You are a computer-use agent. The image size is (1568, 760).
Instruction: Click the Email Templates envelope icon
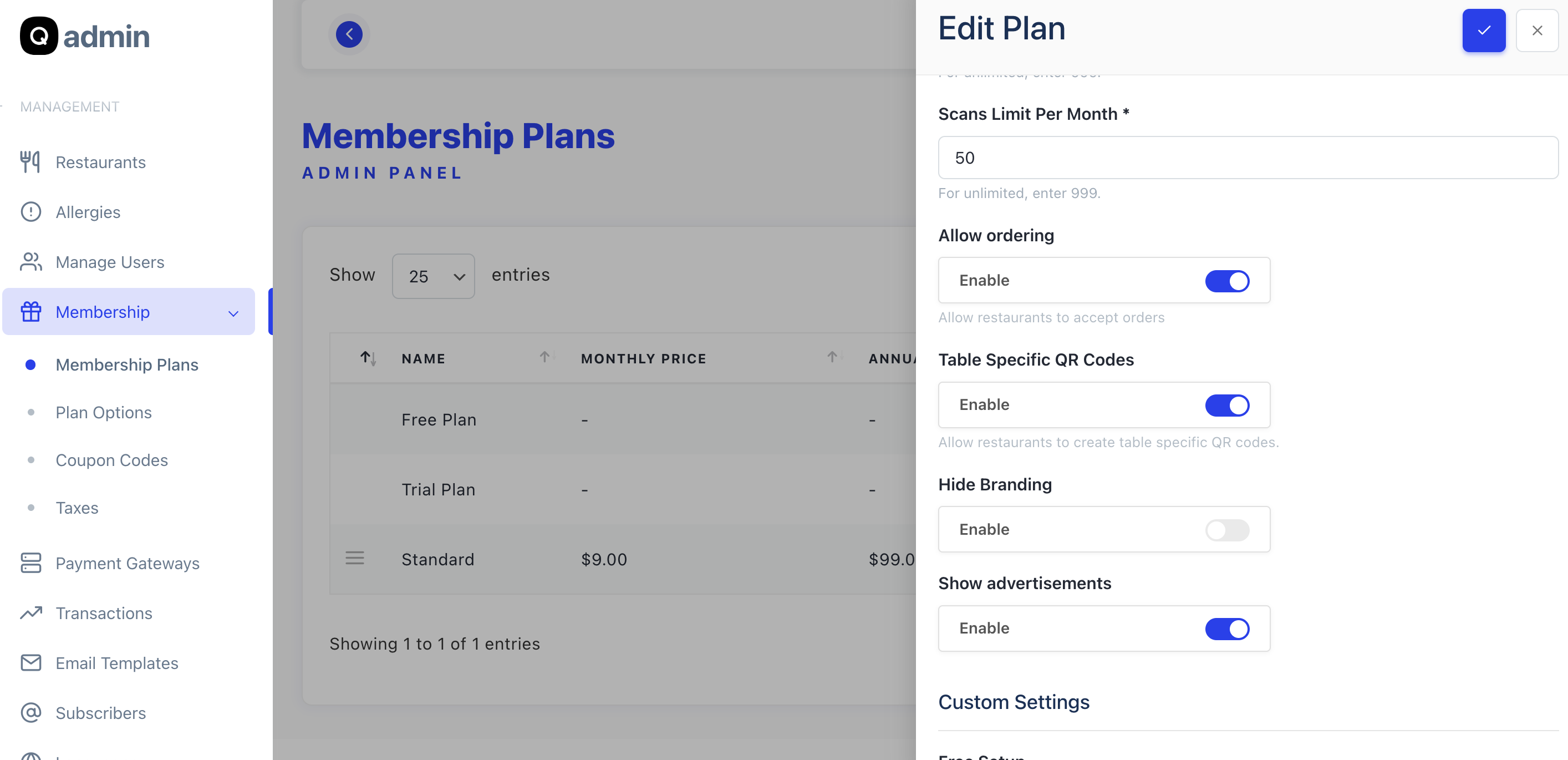(x=30, y=662)
